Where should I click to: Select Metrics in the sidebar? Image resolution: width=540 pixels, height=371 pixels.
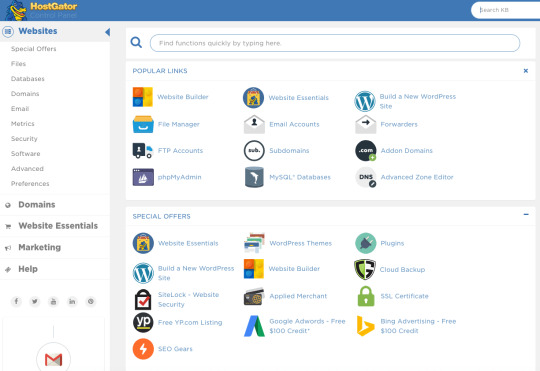point(22,124)
